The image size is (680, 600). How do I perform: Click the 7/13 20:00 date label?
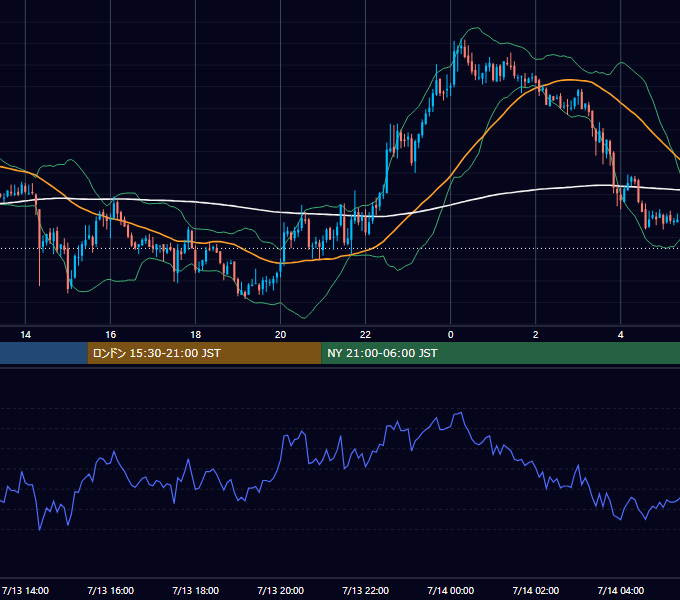(x=281, y=590)
